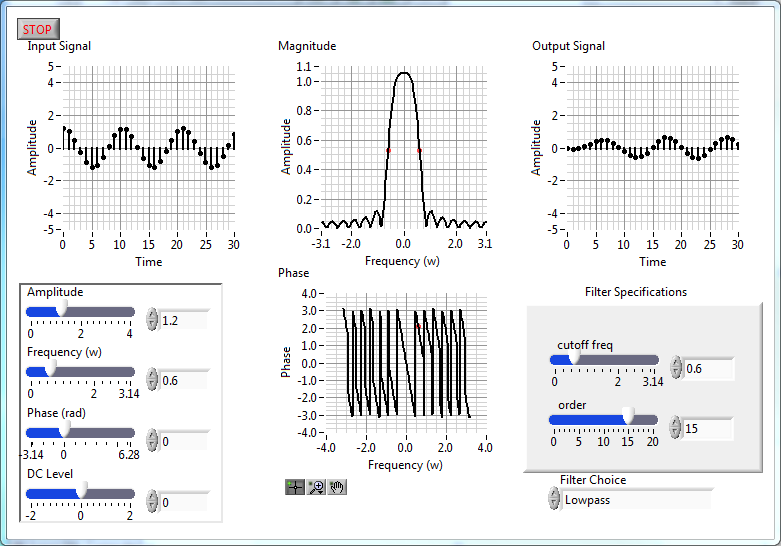Click the DC Level slider knob
Viewport: 781px width, 546px height.
point(82,491)
